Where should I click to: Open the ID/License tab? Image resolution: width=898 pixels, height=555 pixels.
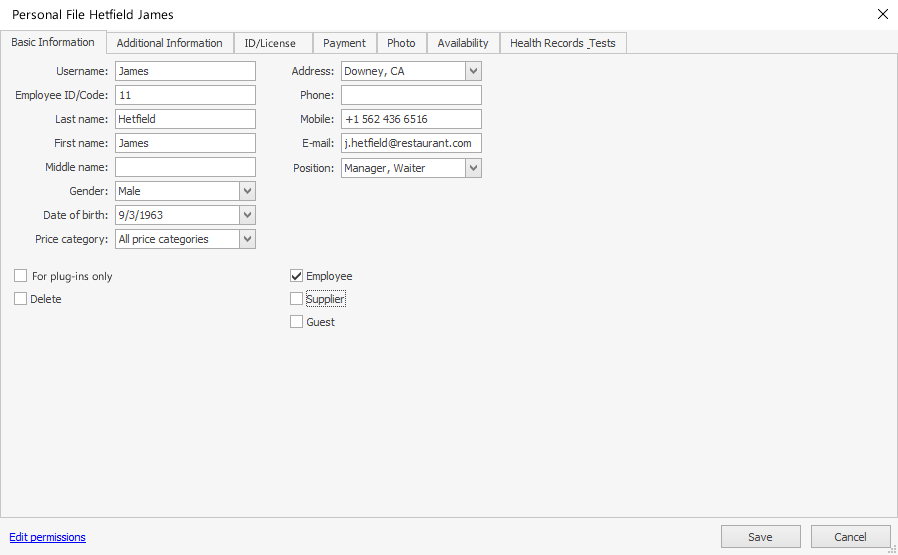tap(272, 43)
